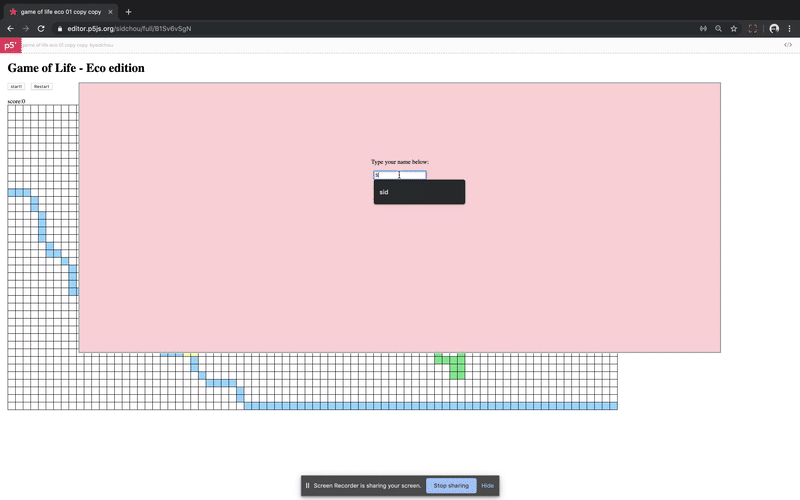This screenshot has width=800, height=500.
Task: Click the Stop sharing button
Action: (451, 485)
